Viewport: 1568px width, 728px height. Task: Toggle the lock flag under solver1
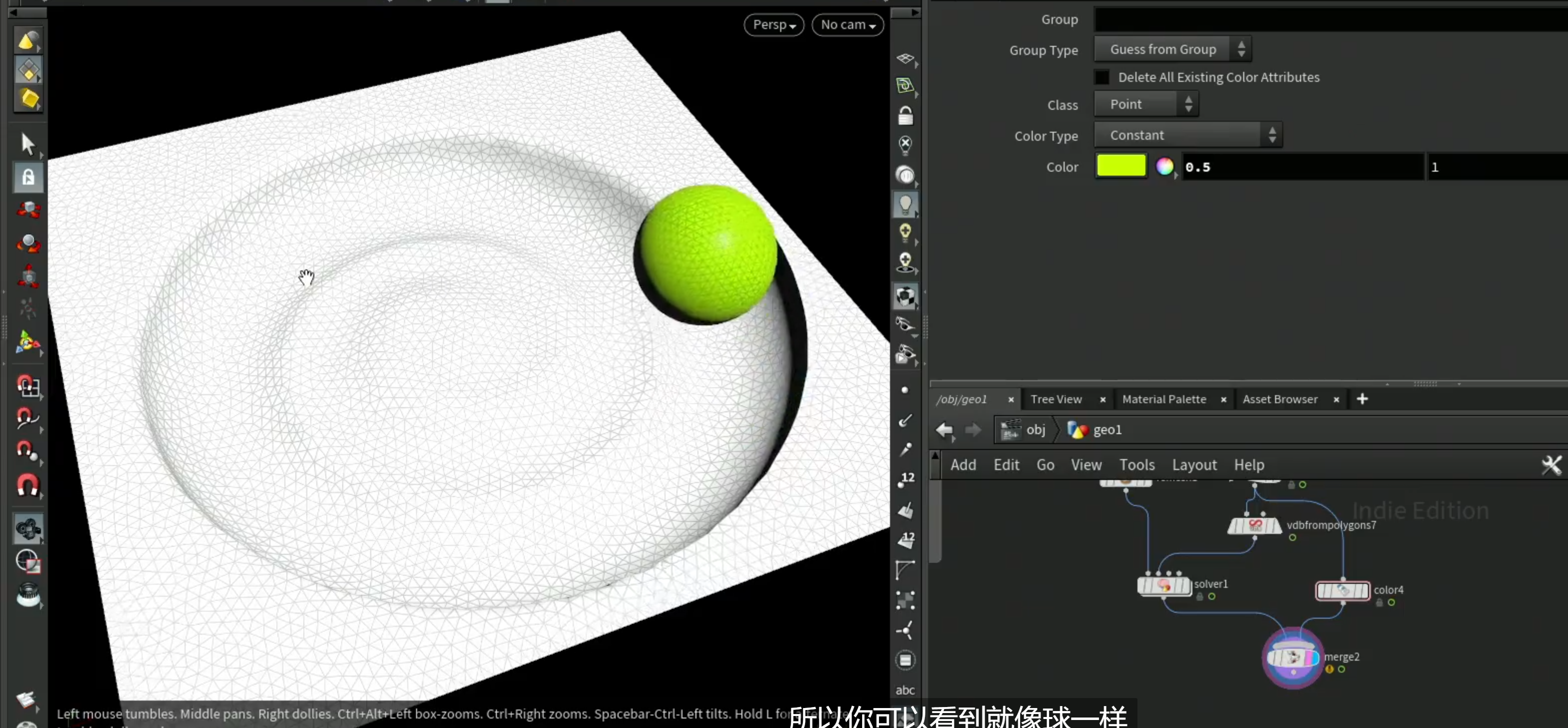click(x=1200, y=597)
